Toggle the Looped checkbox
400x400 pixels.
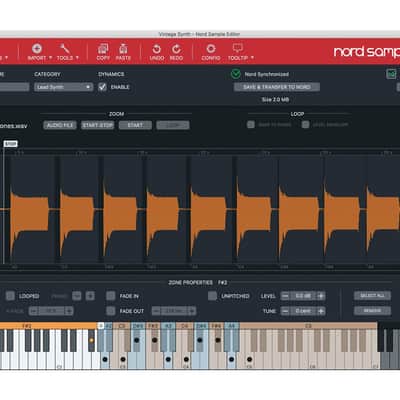[x=10, y=296]
